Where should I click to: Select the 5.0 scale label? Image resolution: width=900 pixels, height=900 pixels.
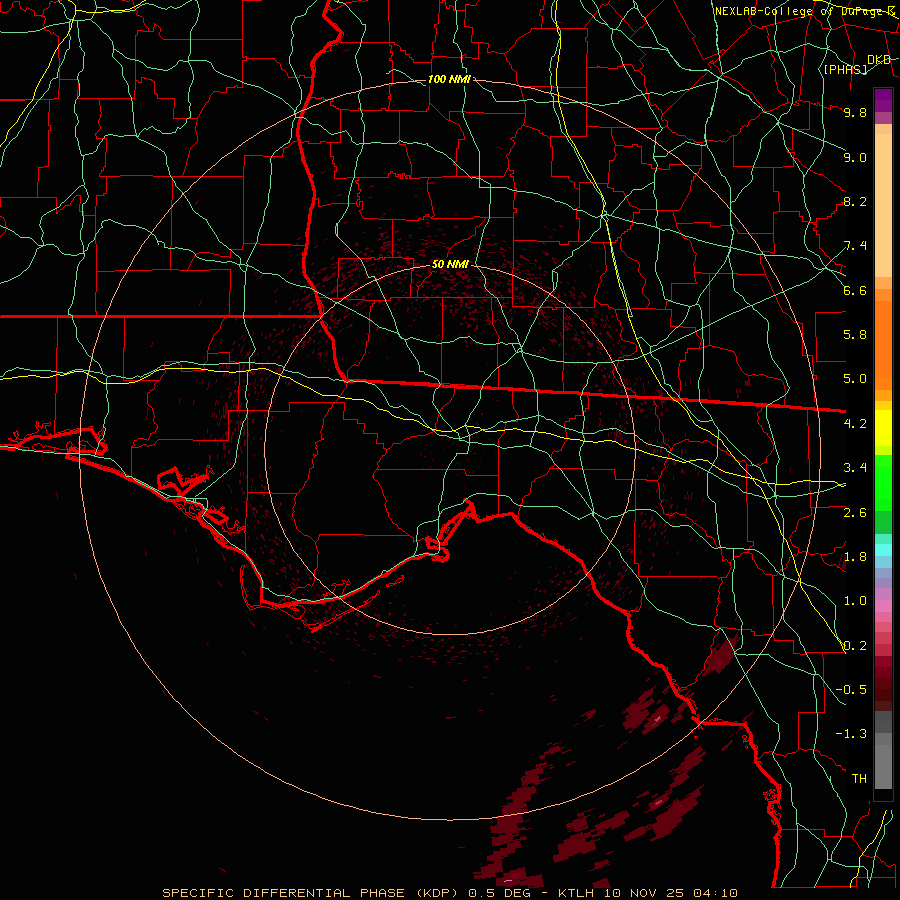pos(855,379)
